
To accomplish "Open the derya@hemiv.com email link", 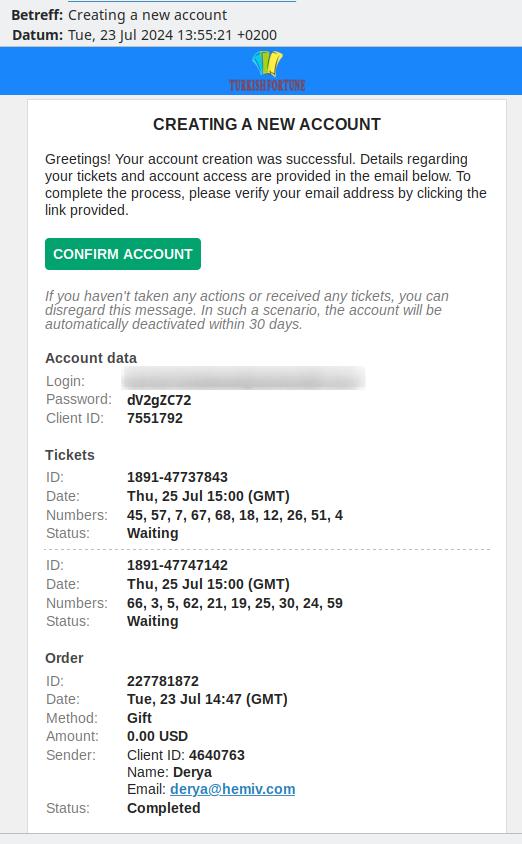I will pos(232,789).
